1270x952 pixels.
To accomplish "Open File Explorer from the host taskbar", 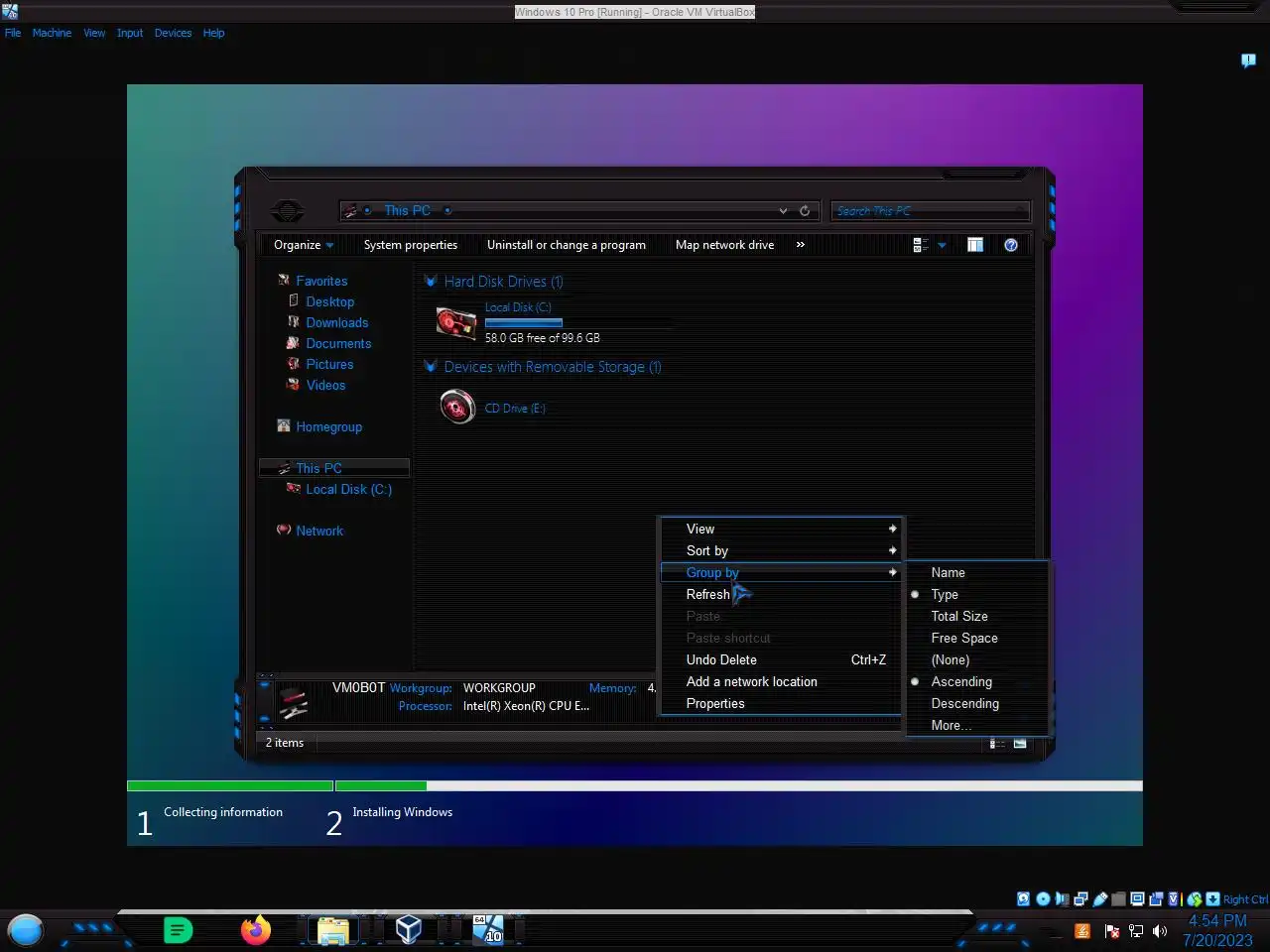I will click(x=332, y=930).
